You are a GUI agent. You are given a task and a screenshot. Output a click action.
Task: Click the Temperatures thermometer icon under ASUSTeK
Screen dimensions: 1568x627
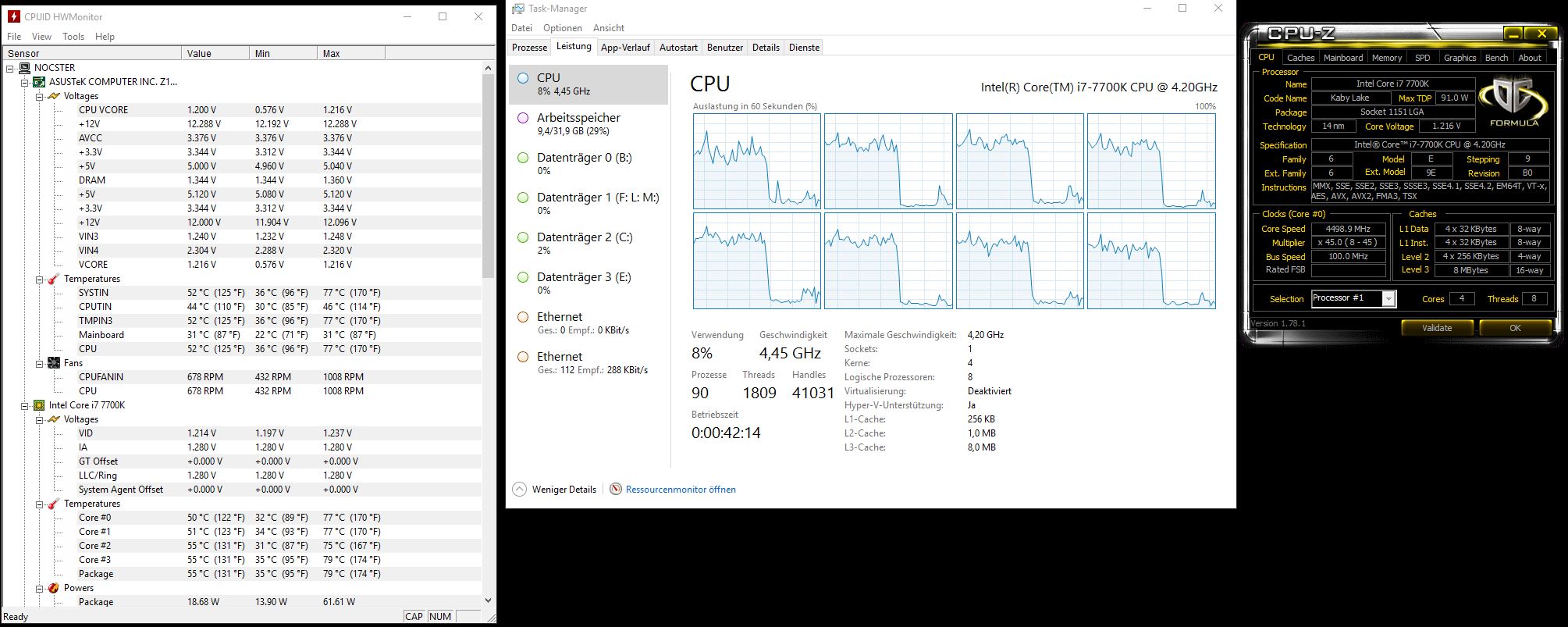(54, 279)
